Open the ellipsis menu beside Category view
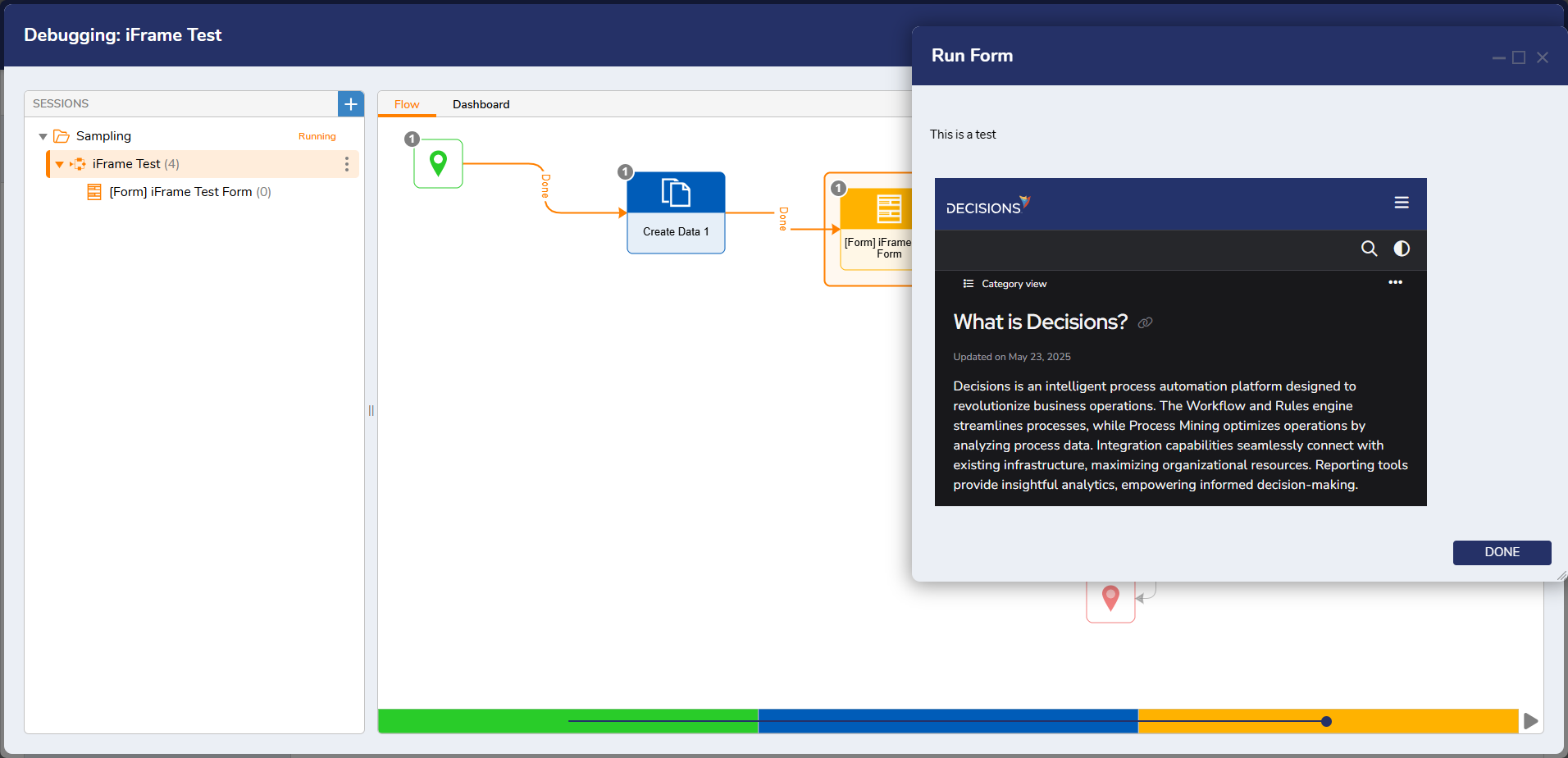The image size is (1568, 758). (1395, 282)
